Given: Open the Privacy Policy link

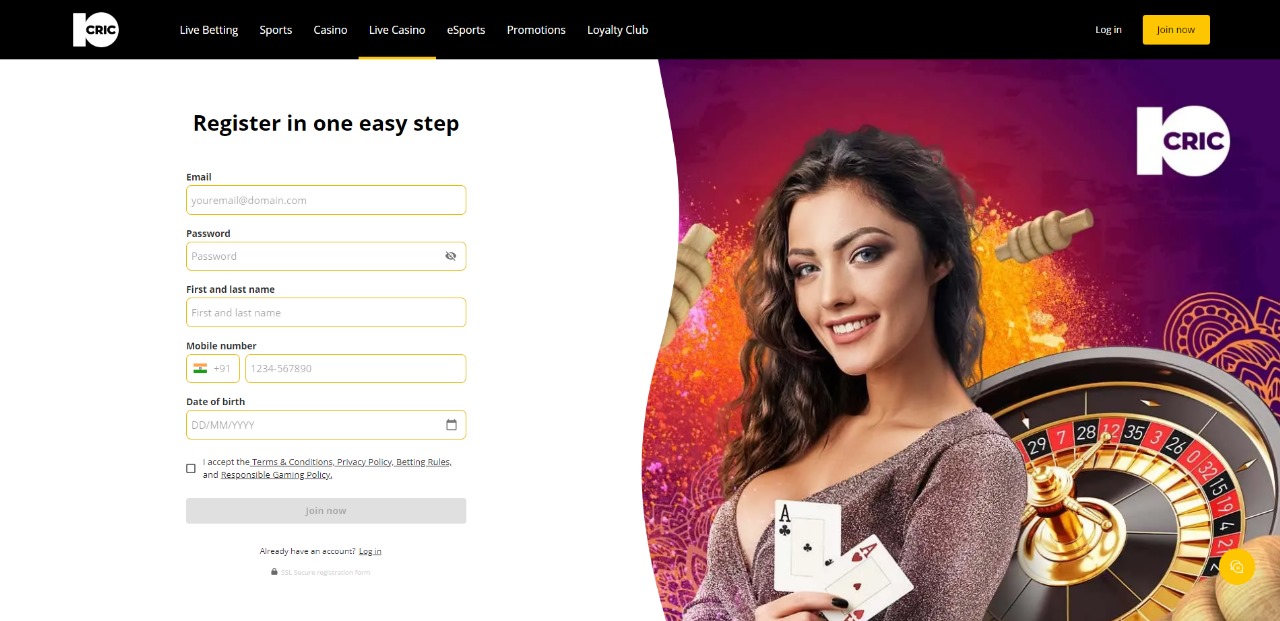Looking at the screenshot, I should pyautogui.click(x=364, y=462).
